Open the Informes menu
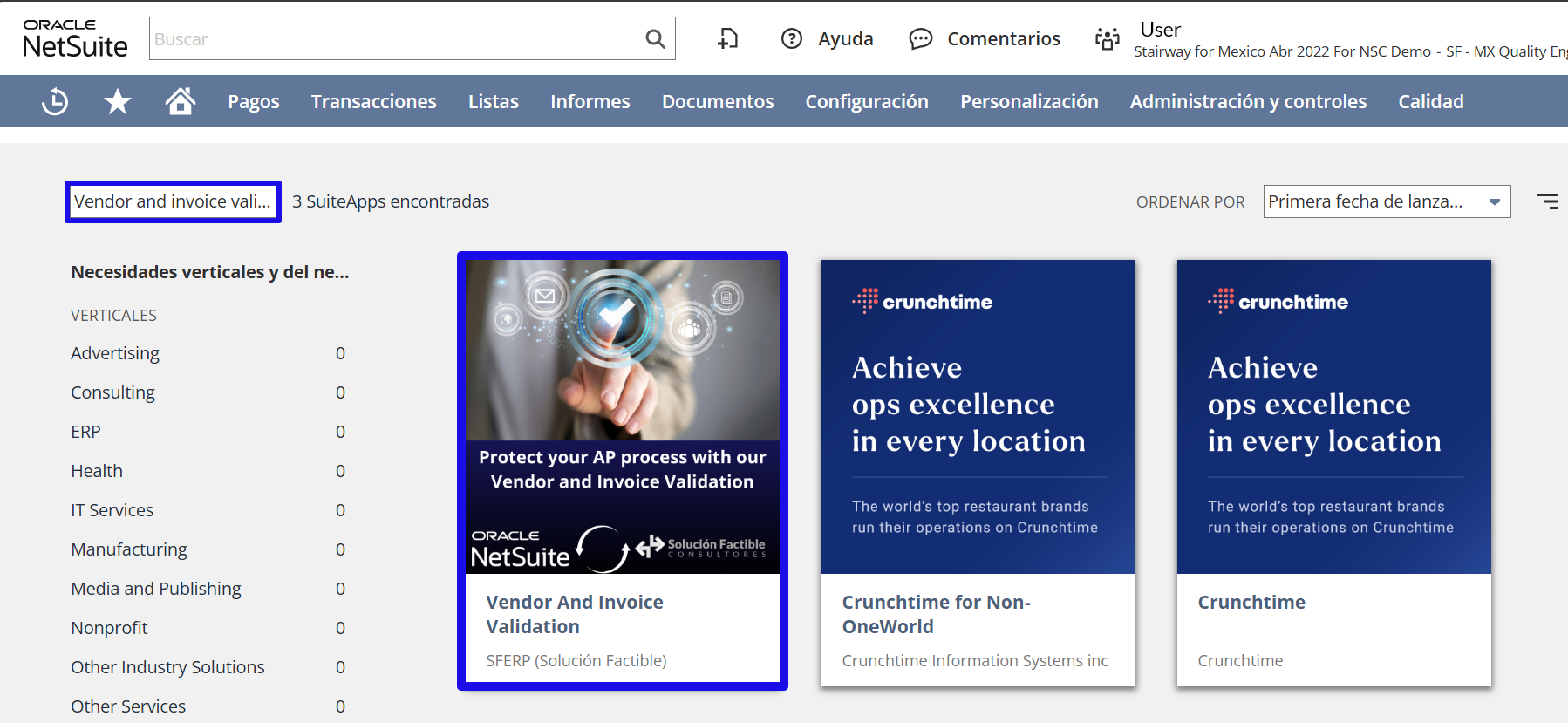 [x=590, y=102]
